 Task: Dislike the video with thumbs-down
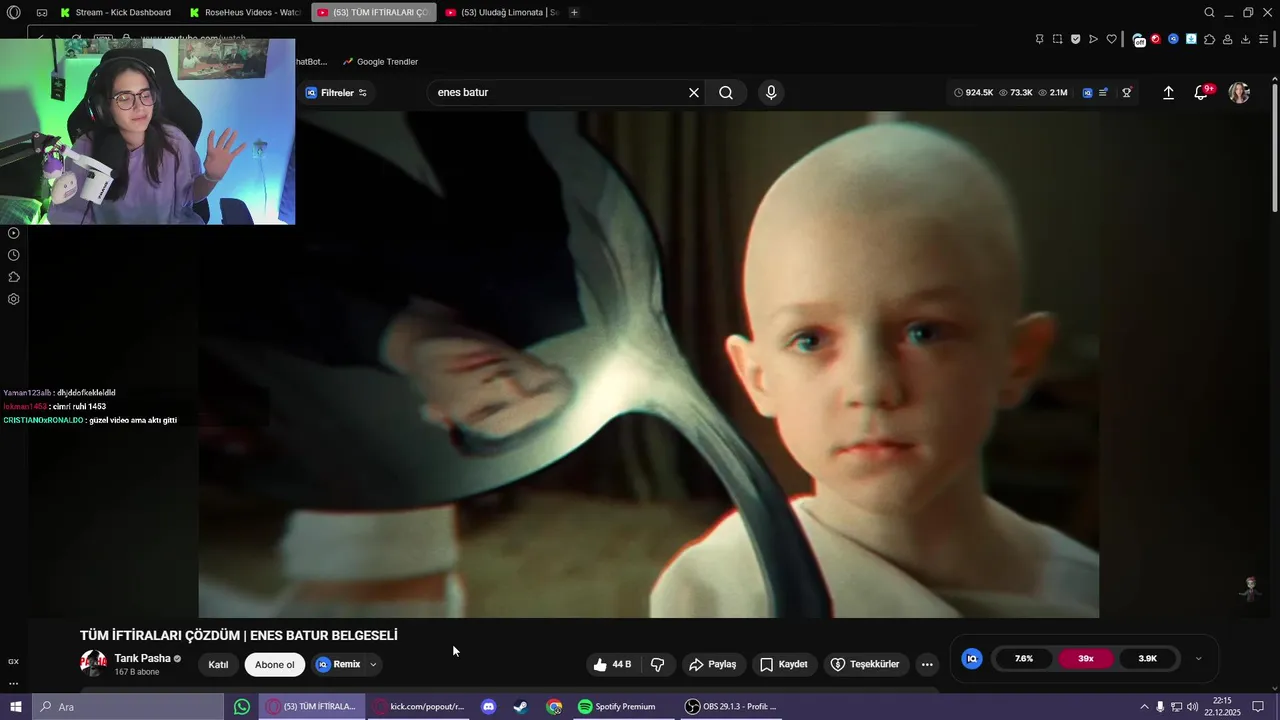tap(658, 664)
